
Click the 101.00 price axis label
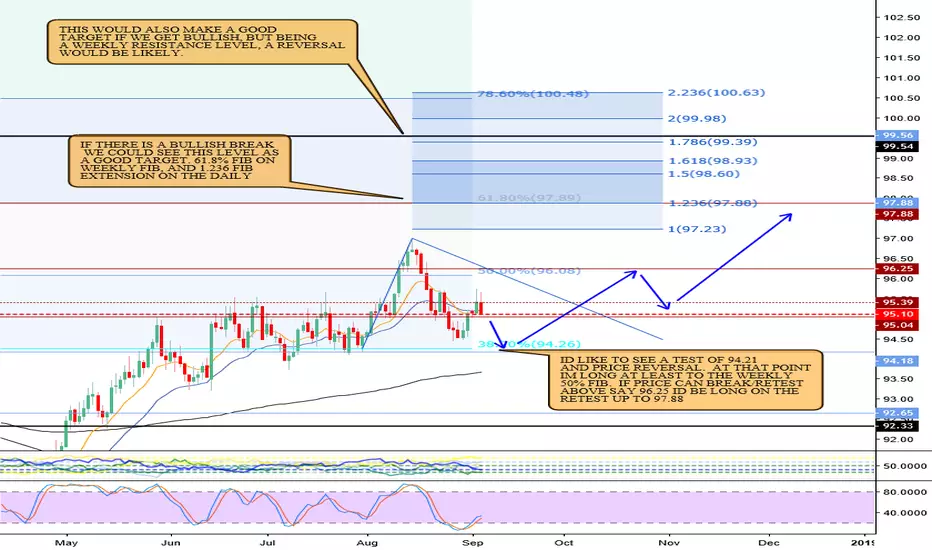click(901, 78)
